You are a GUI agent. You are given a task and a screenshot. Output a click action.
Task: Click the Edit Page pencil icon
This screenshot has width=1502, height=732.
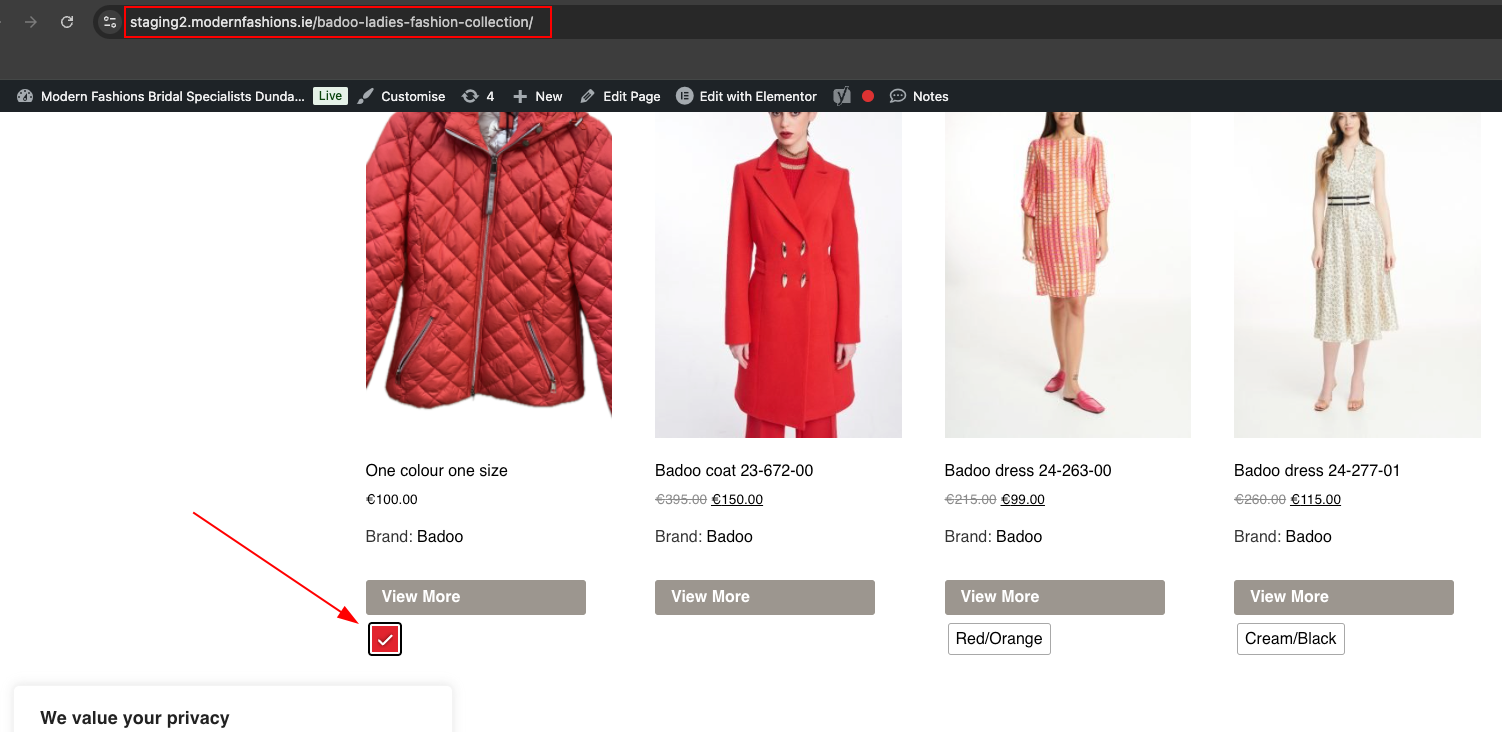coord(588,96)
